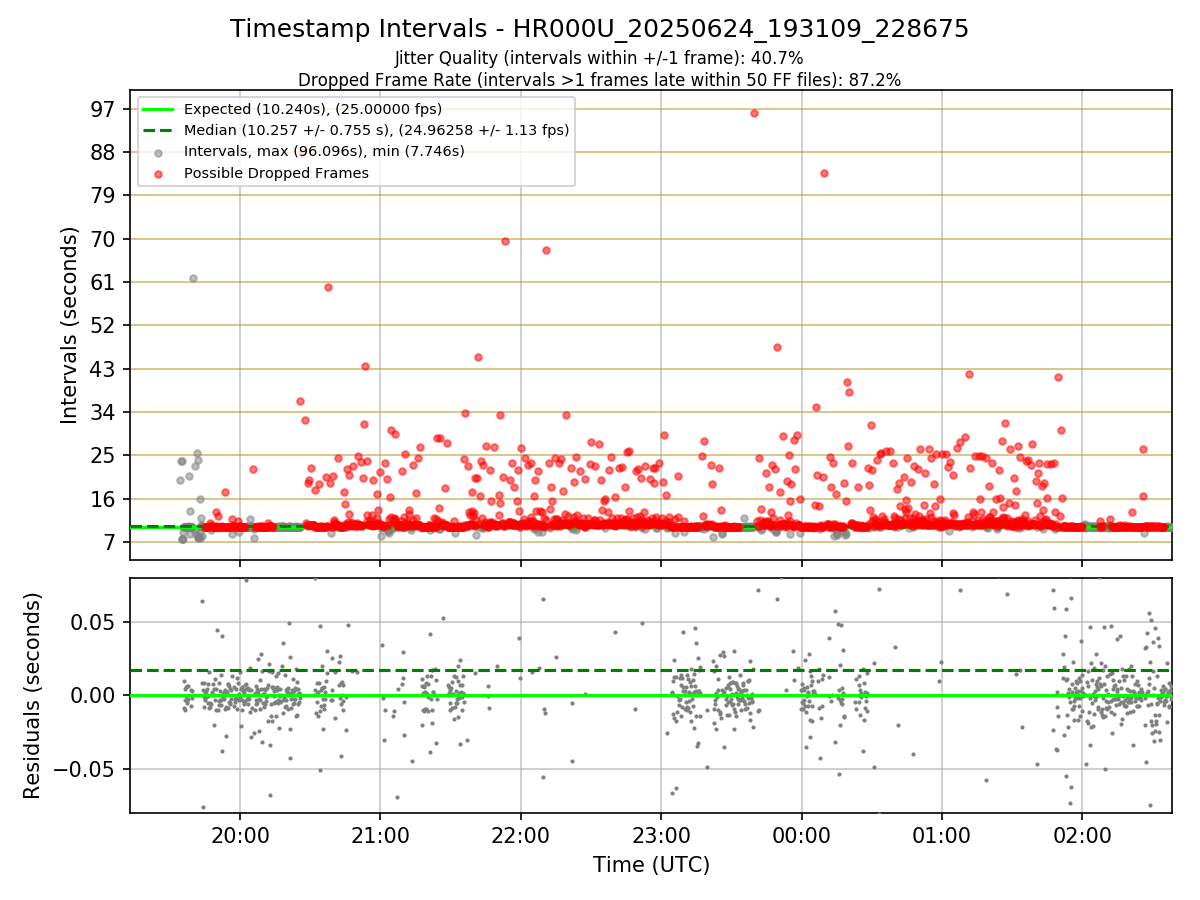Screen dimensions: 1200x900
Task: Click the y-axis tick label '43'
Action: tap(104, 369)
